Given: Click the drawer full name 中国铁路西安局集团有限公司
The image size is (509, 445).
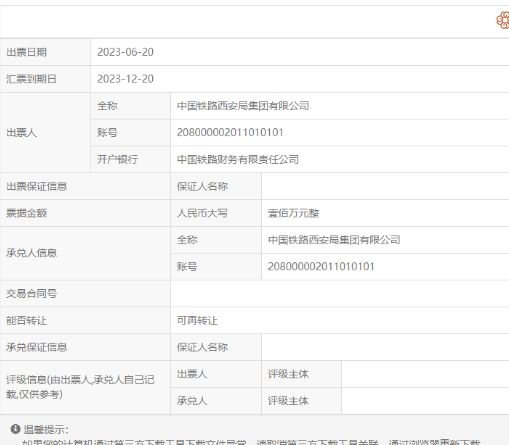Looking at the screenshot, I should pyautogui.click(x=243, y=106).
